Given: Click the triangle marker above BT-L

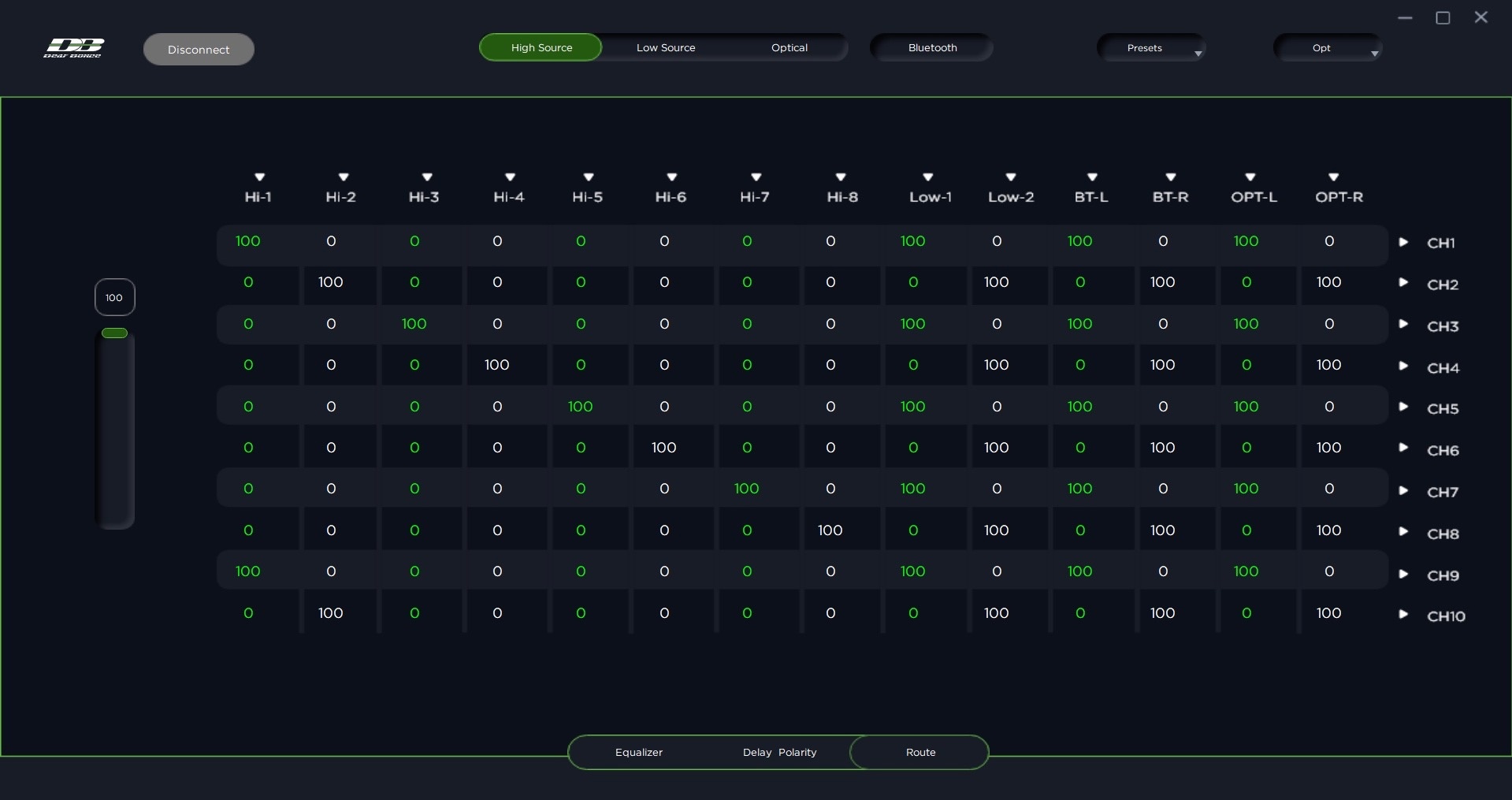Looking at the screenshot, I should tap(1092, 177).
